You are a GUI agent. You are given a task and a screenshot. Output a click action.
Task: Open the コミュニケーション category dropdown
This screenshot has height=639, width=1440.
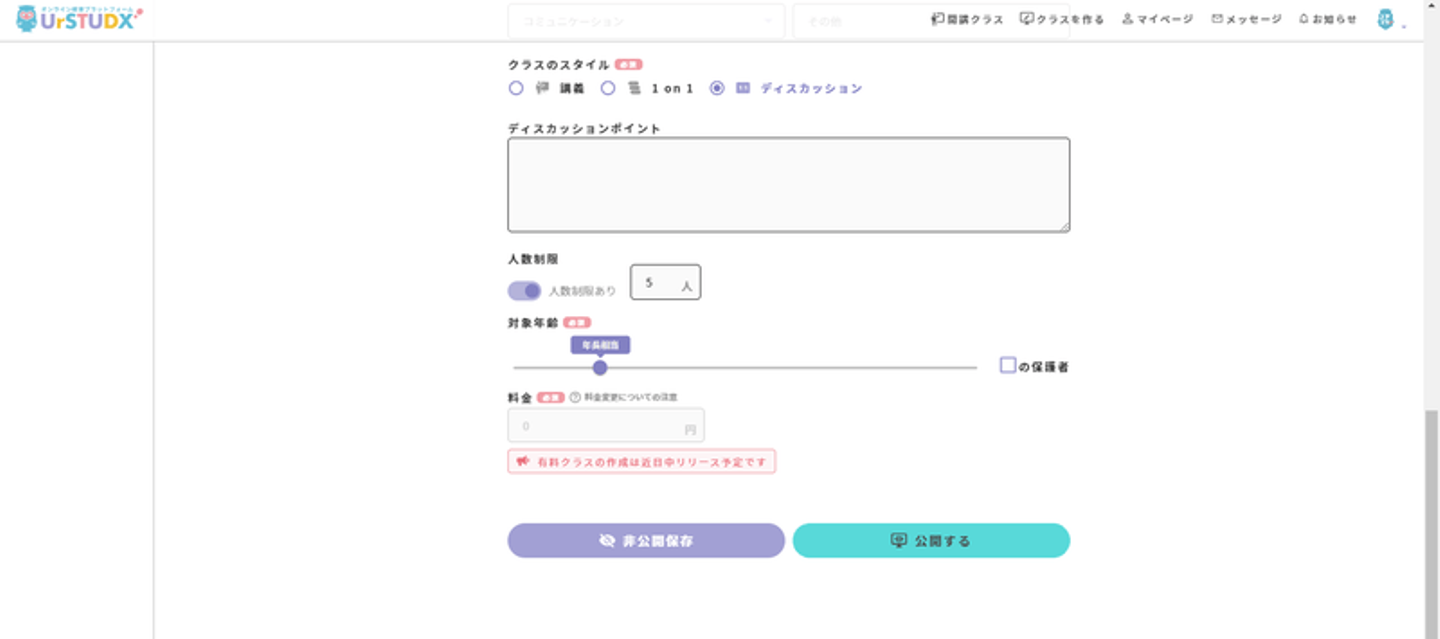coord(646,21)
